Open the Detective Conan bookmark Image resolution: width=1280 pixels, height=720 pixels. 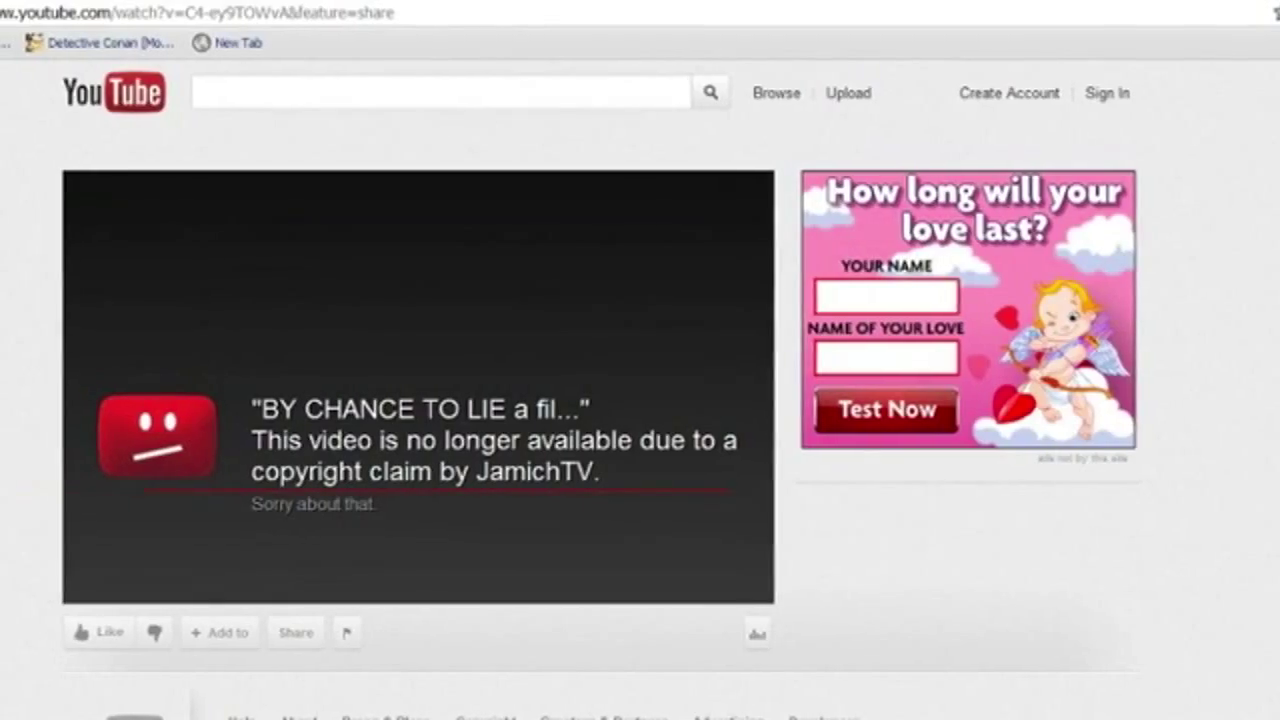(x=100, y=43)
